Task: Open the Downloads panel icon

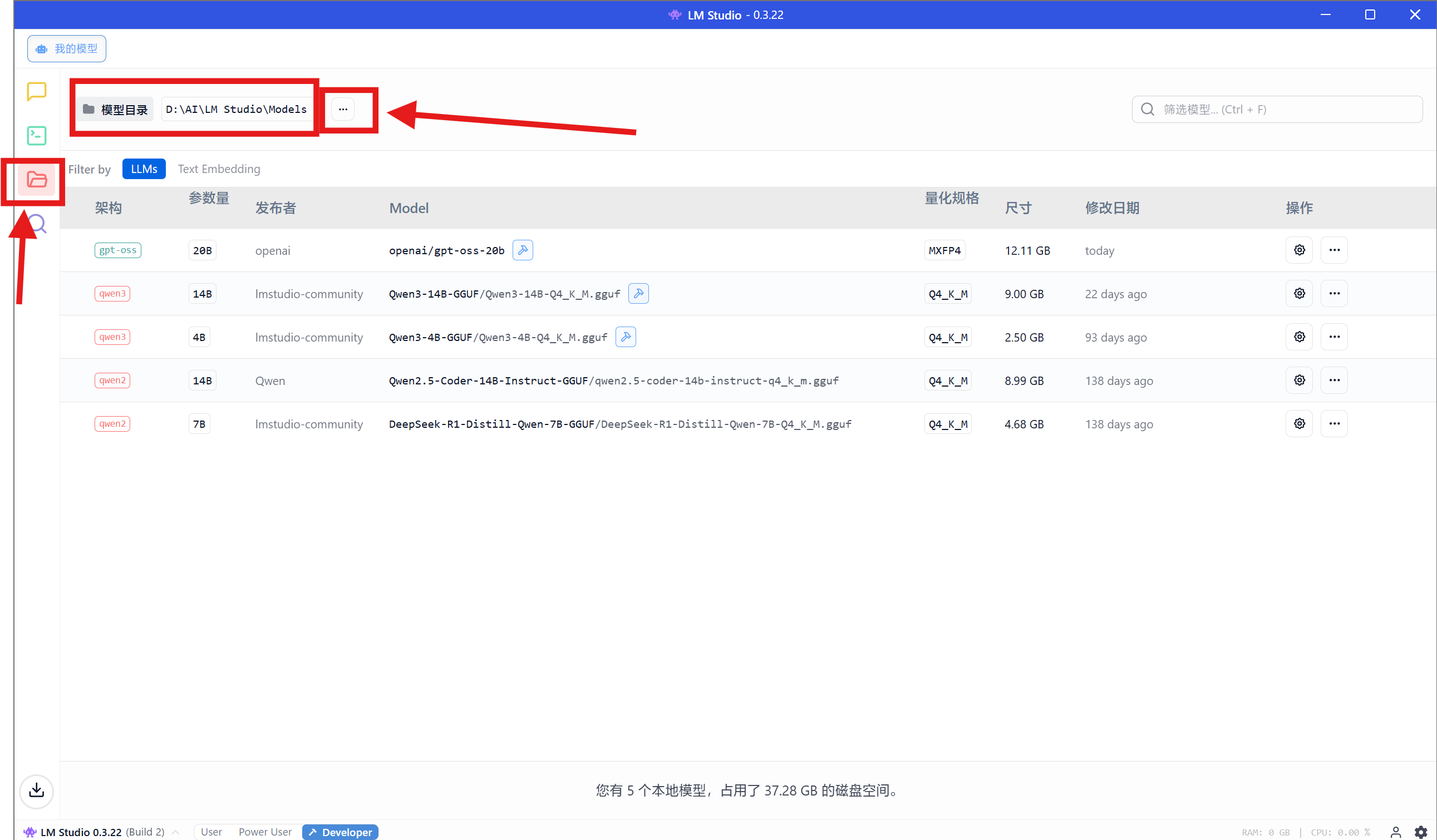Action: tap(37, 790)
